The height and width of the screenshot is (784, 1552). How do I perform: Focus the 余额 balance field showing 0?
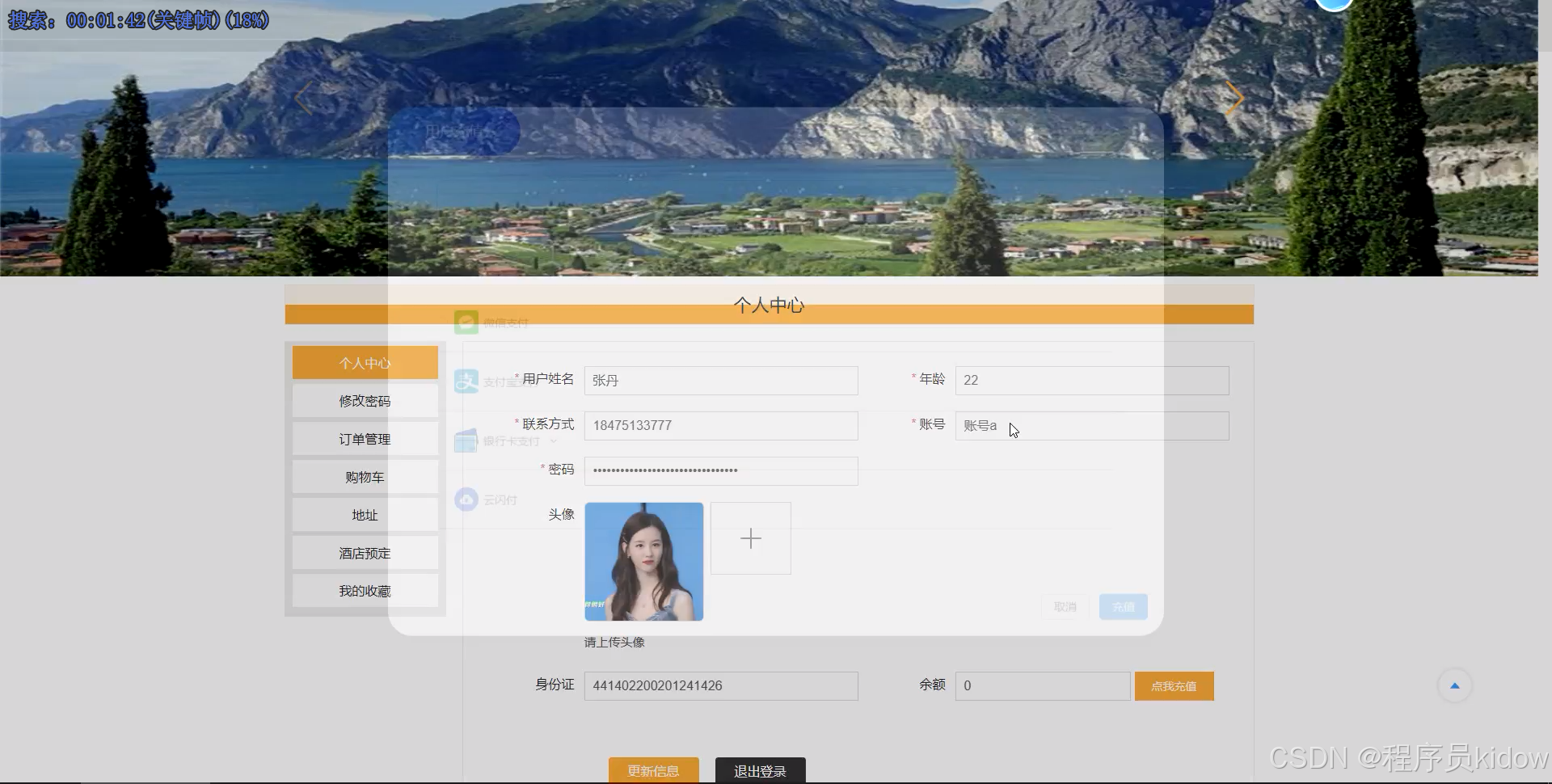1043,686
